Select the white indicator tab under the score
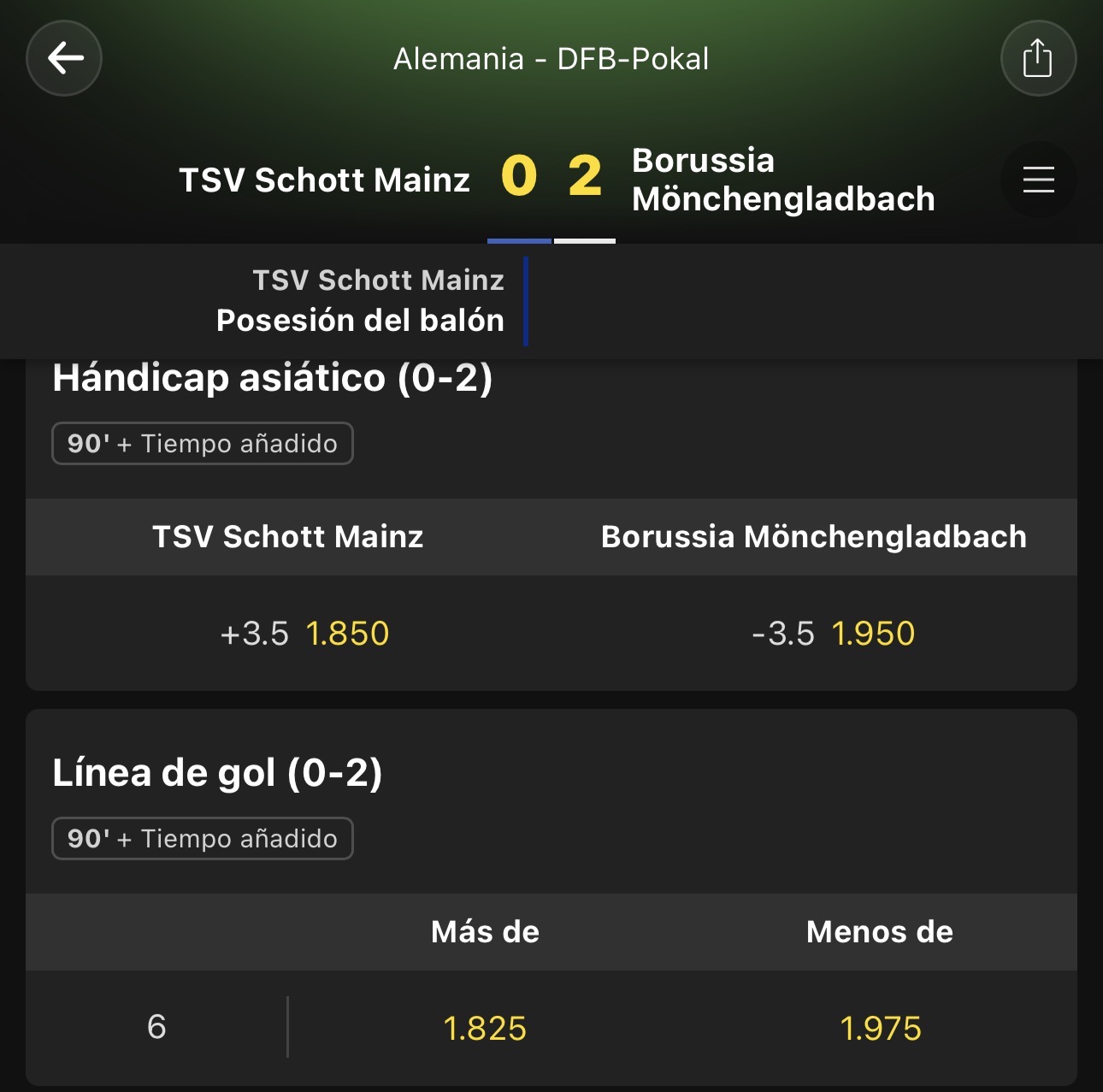This screenshot has height=1092, width=1103. pos(585,241)
